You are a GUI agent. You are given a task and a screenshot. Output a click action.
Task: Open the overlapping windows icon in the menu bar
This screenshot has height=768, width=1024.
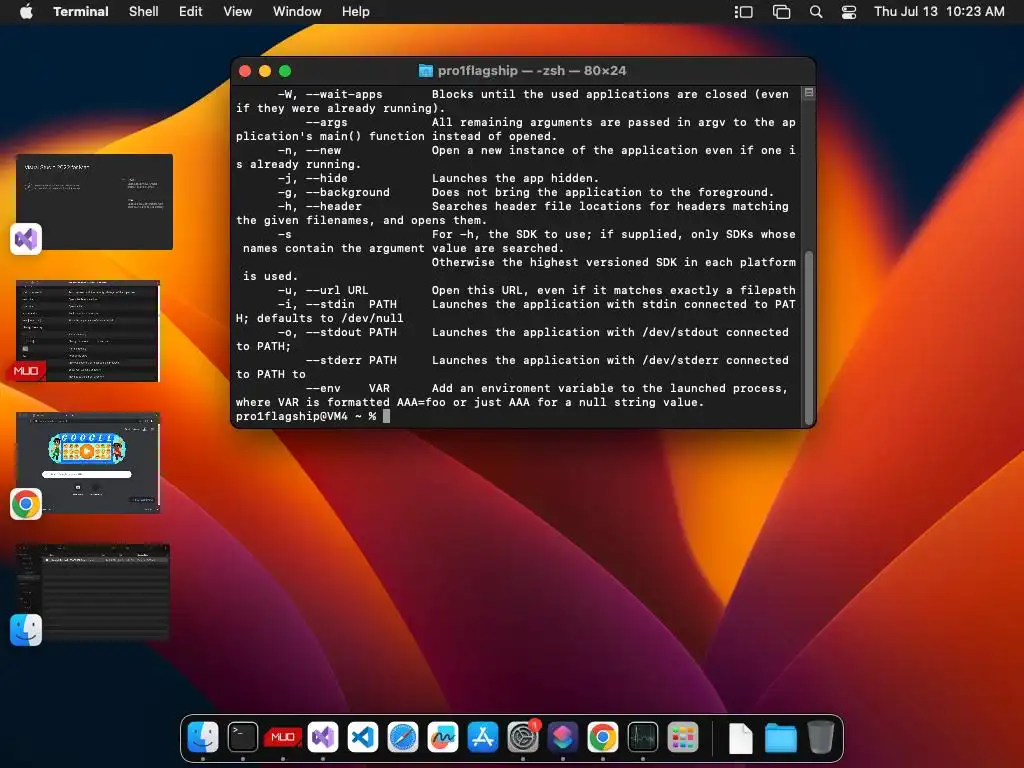tap(782, 12)
